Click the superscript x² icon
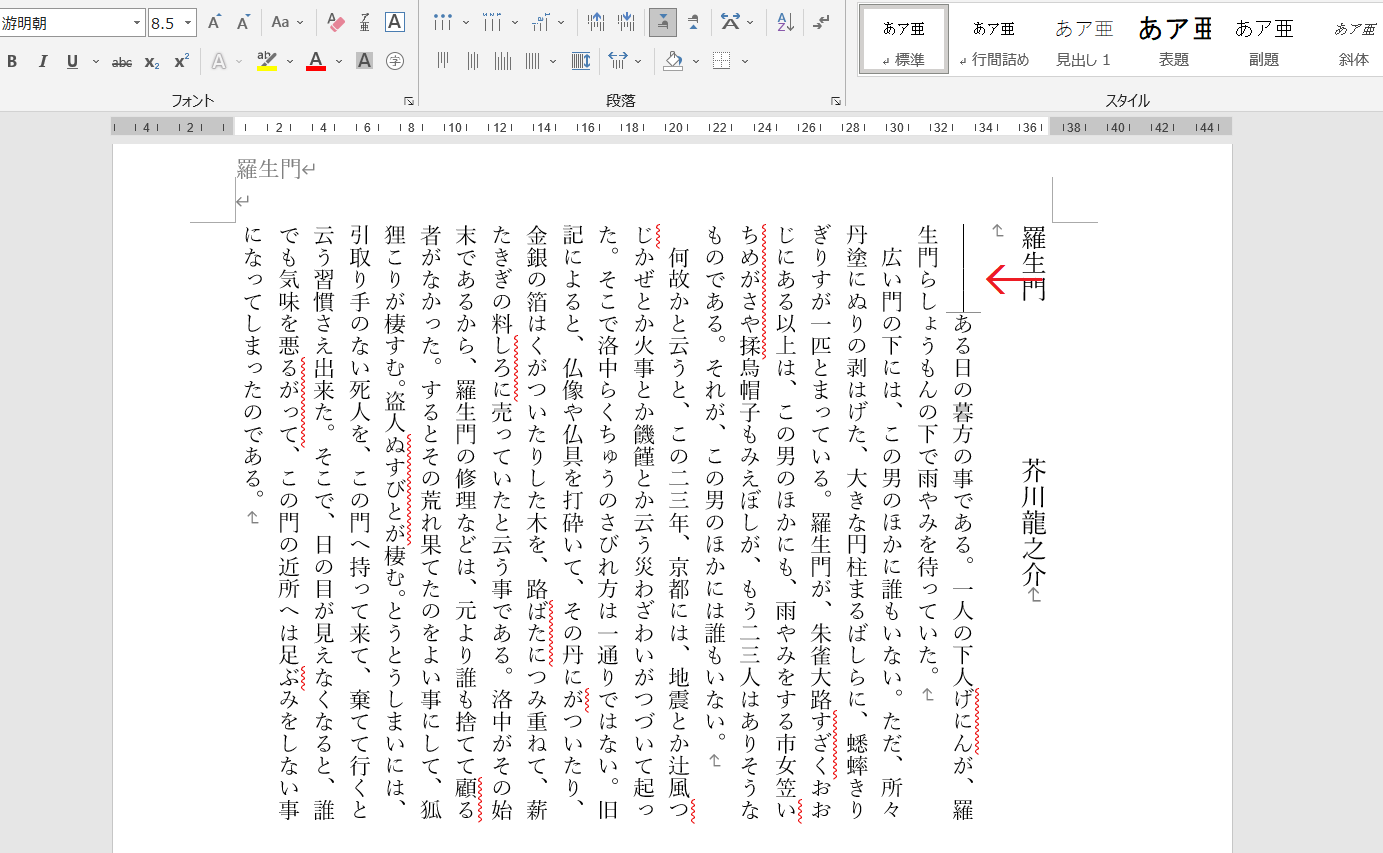 [x=181, y=62]
